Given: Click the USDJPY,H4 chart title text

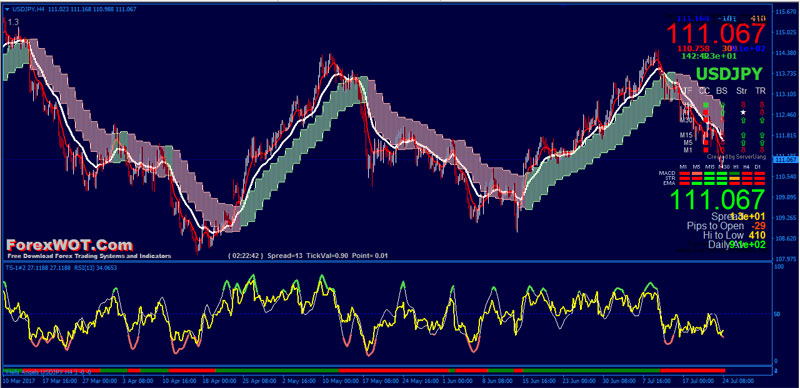Looking at the screenshot, I should (29, 9).
